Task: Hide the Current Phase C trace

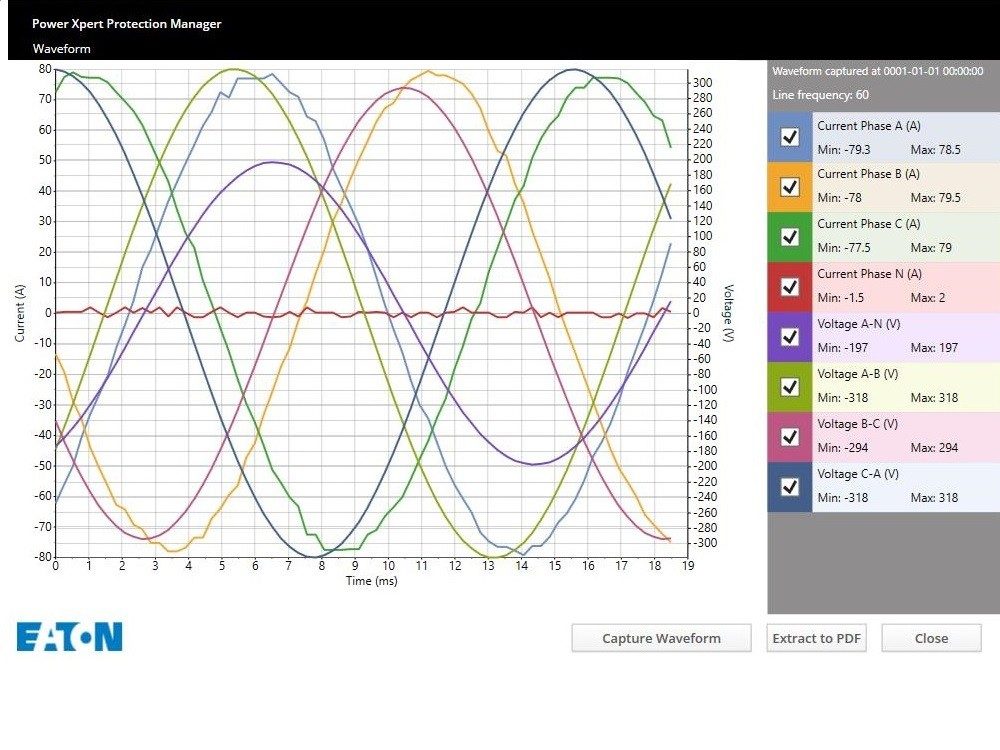Action: (790, 237)
